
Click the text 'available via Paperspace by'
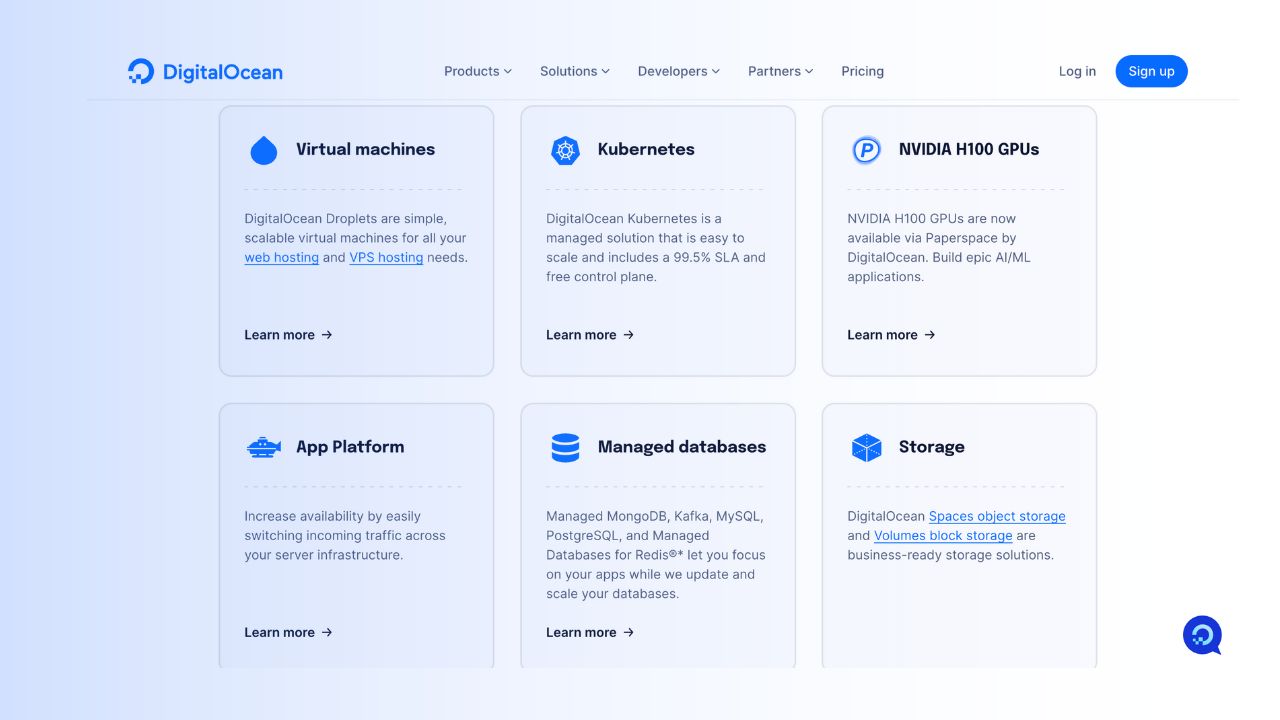click(932, 238)
